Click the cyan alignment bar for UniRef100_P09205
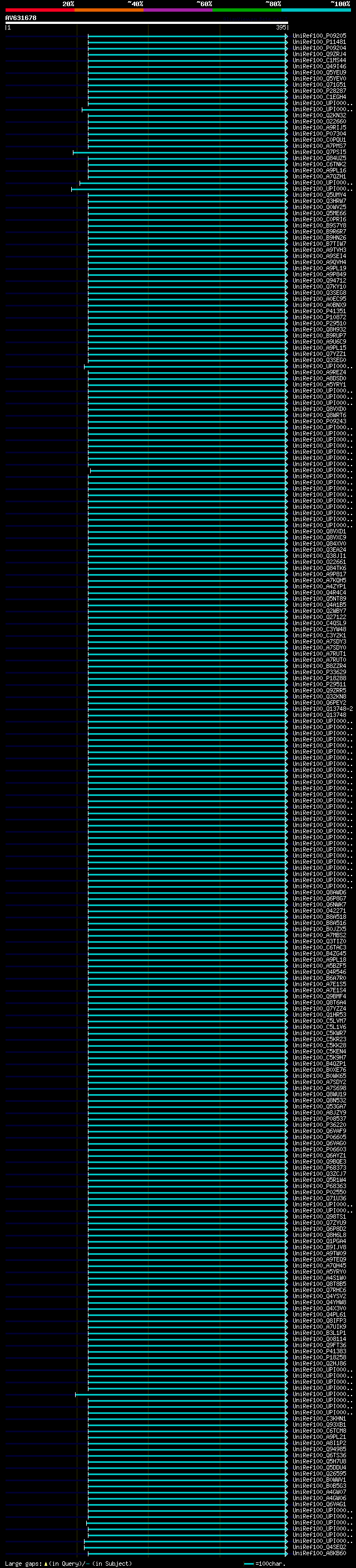 pos(187,36)
